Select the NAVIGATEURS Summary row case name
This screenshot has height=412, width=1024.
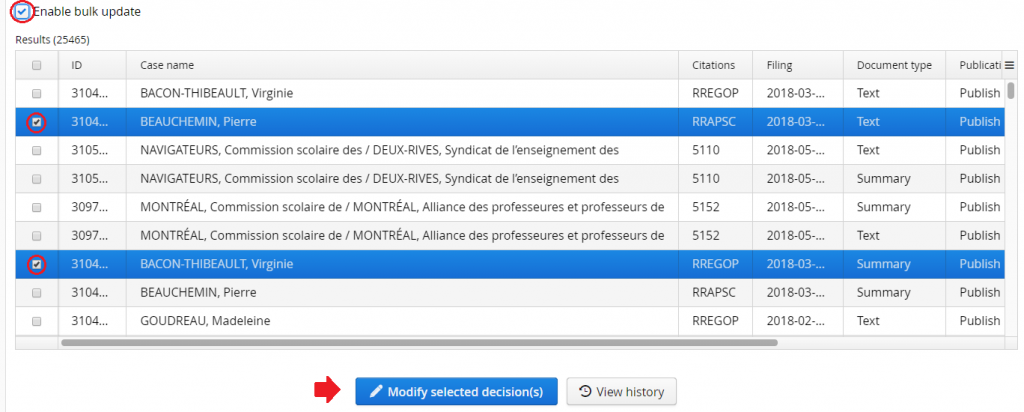380,179
